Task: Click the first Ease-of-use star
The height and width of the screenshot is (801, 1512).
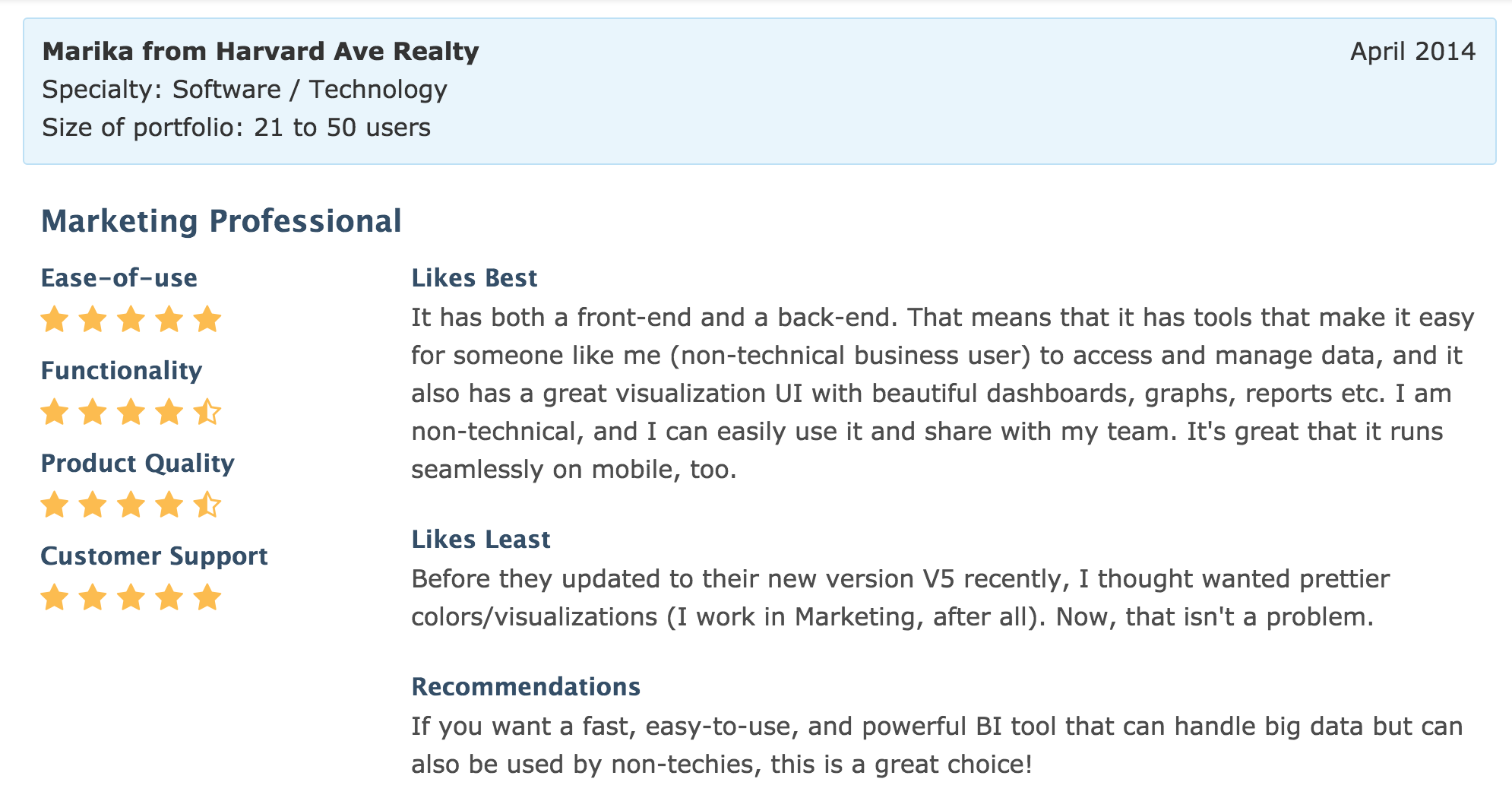Action: [x=55, y=320]
